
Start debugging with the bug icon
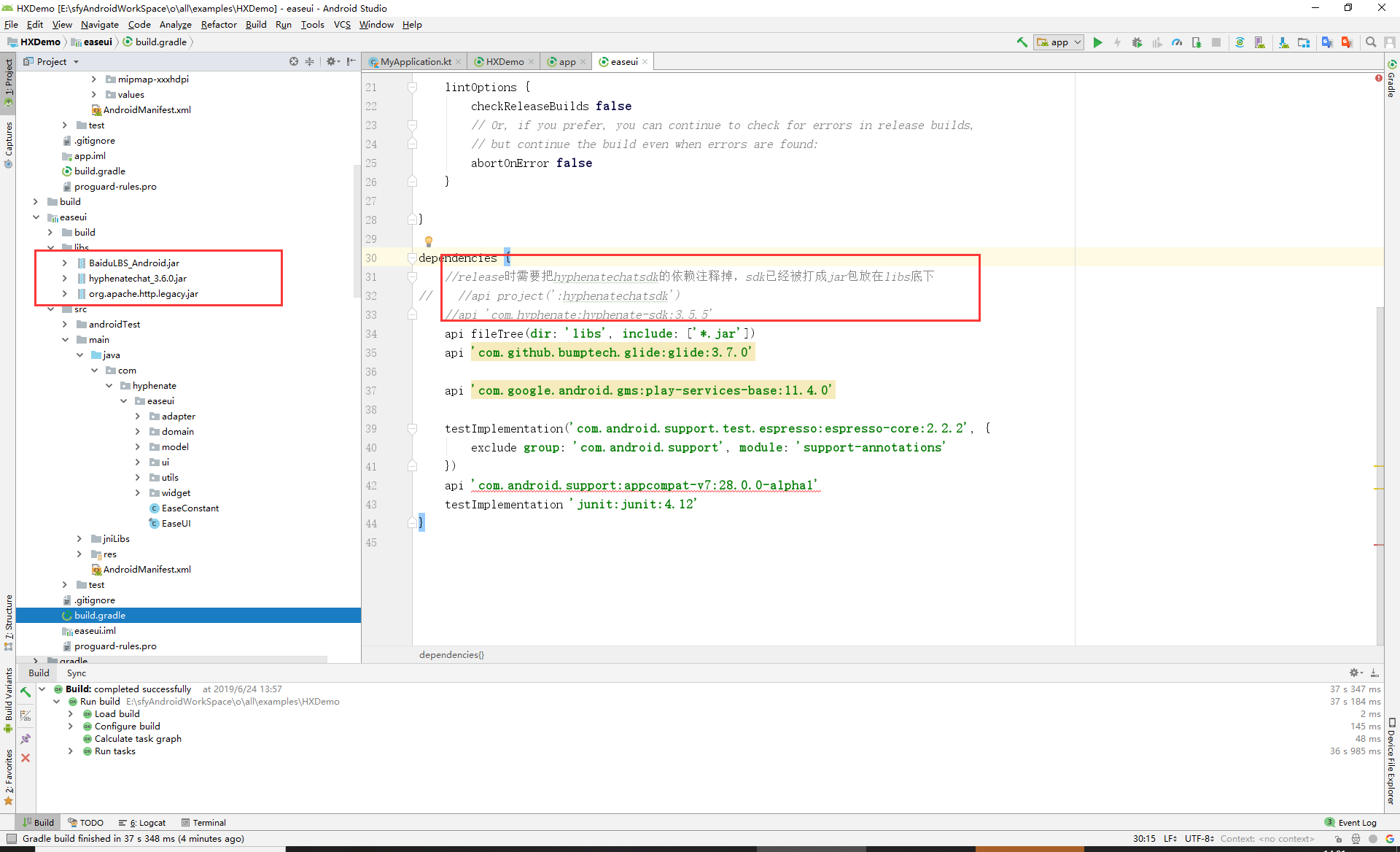(x=1137, y=42)
